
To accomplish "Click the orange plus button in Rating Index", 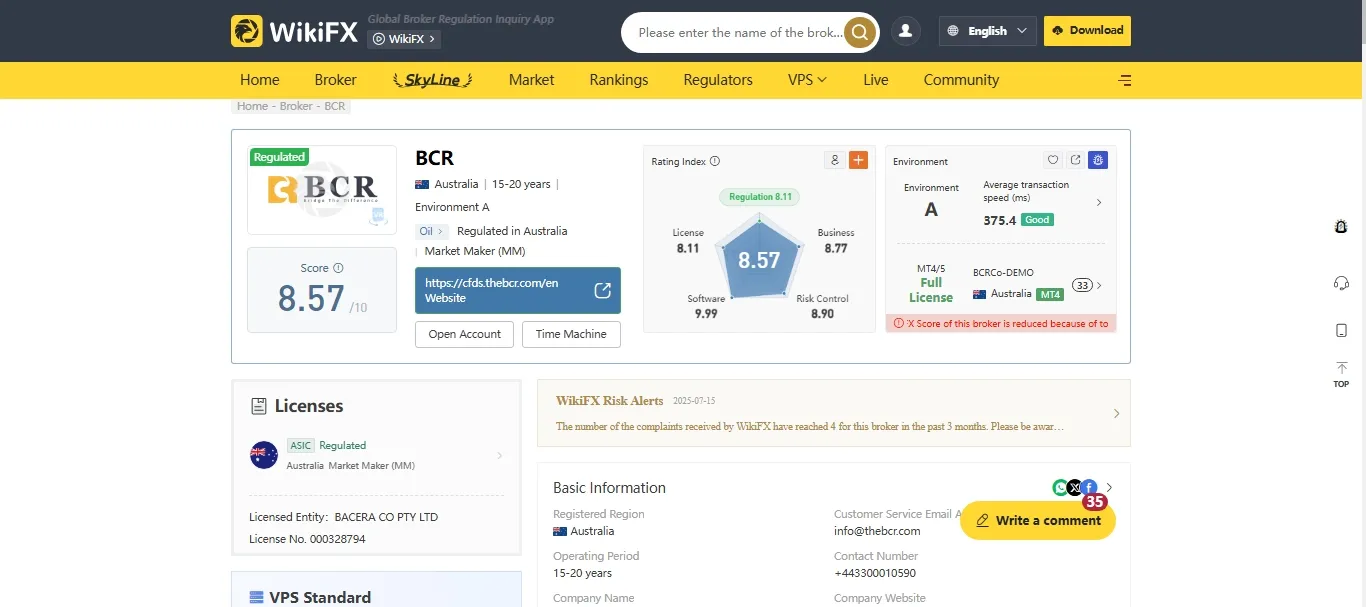I will pos(858,160).
